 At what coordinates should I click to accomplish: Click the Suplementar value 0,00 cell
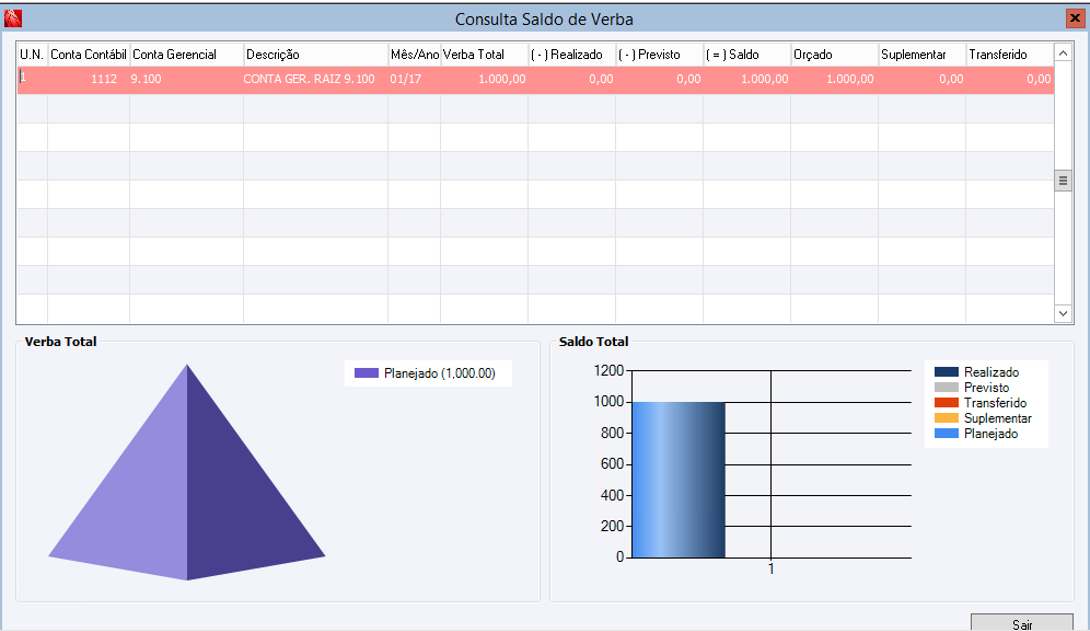pyautogui.click(x=922, y=79)
